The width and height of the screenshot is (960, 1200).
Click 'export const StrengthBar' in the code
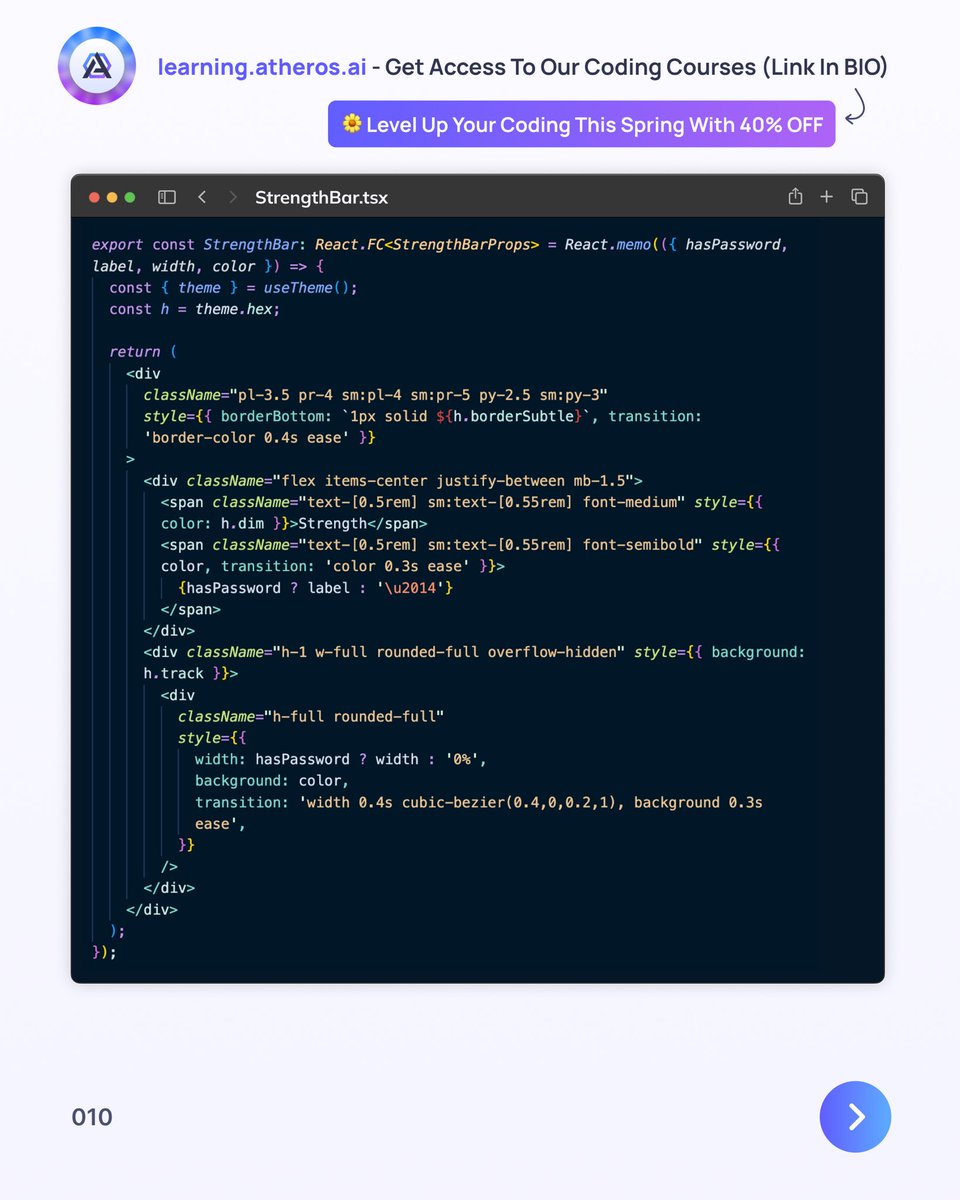pyautogui.click(x=194, y=244)
